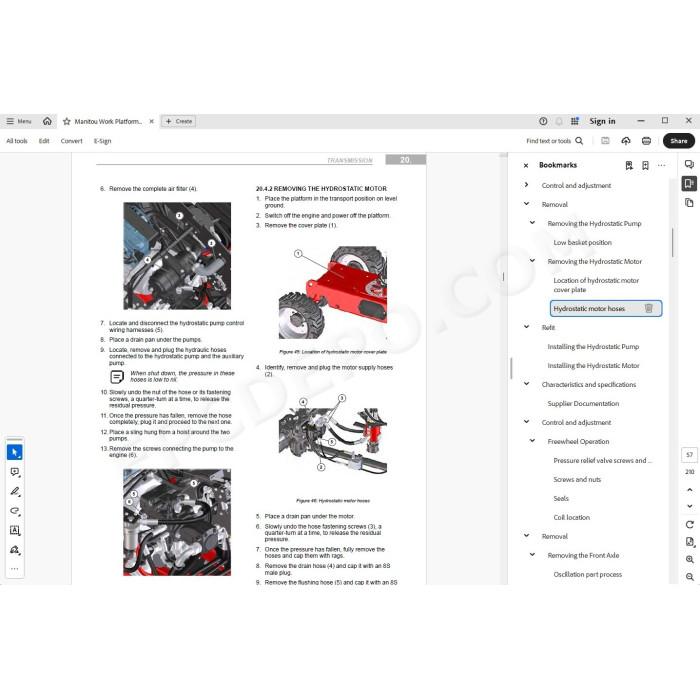Go to the Home icon

tap(47, 121)
